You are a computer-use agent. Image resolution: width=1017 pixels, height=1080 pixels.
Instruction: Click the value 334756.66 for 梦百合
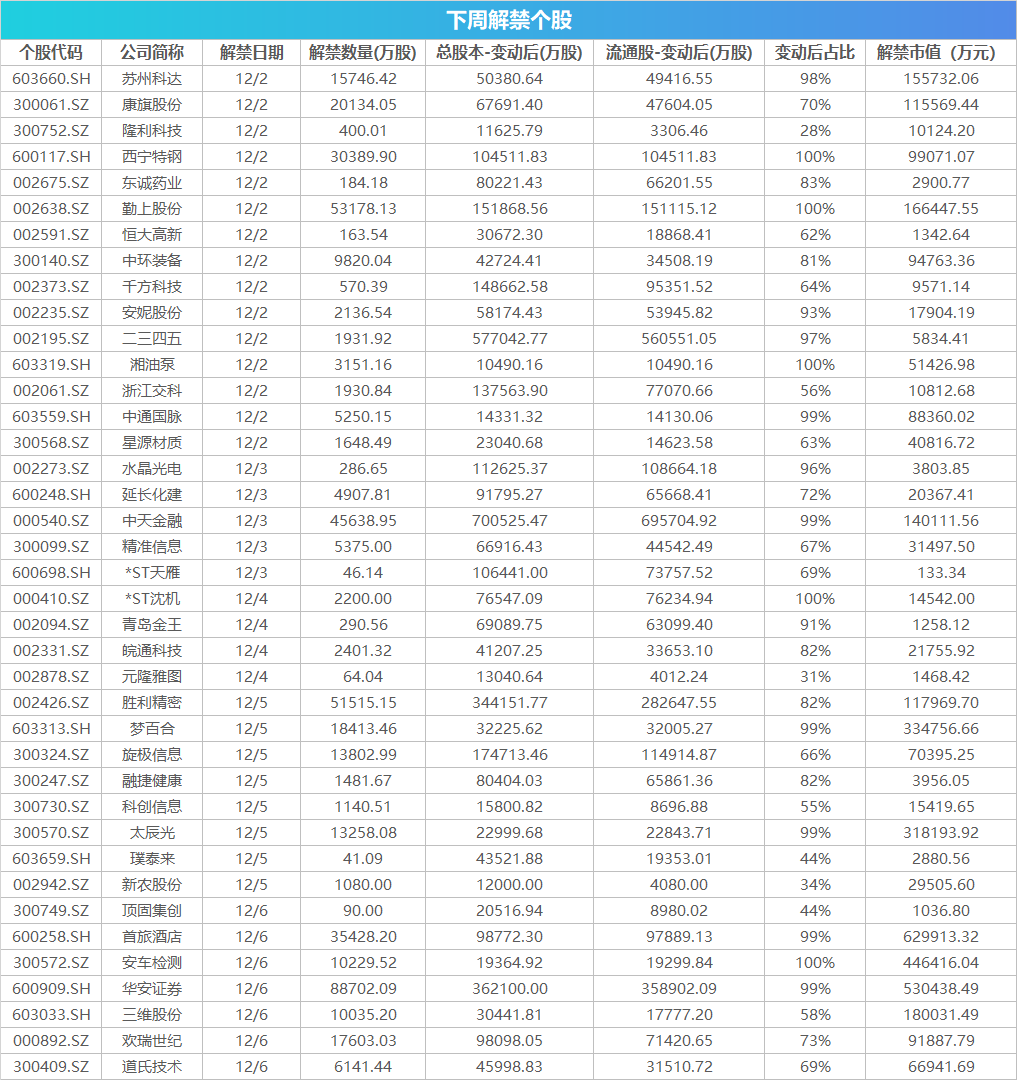941,729
